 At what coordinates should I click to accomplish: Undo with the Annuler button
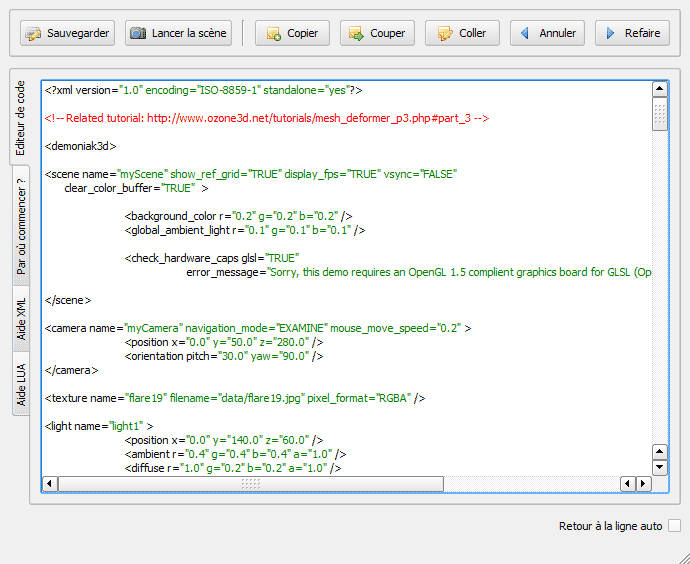tap(547, 33)
